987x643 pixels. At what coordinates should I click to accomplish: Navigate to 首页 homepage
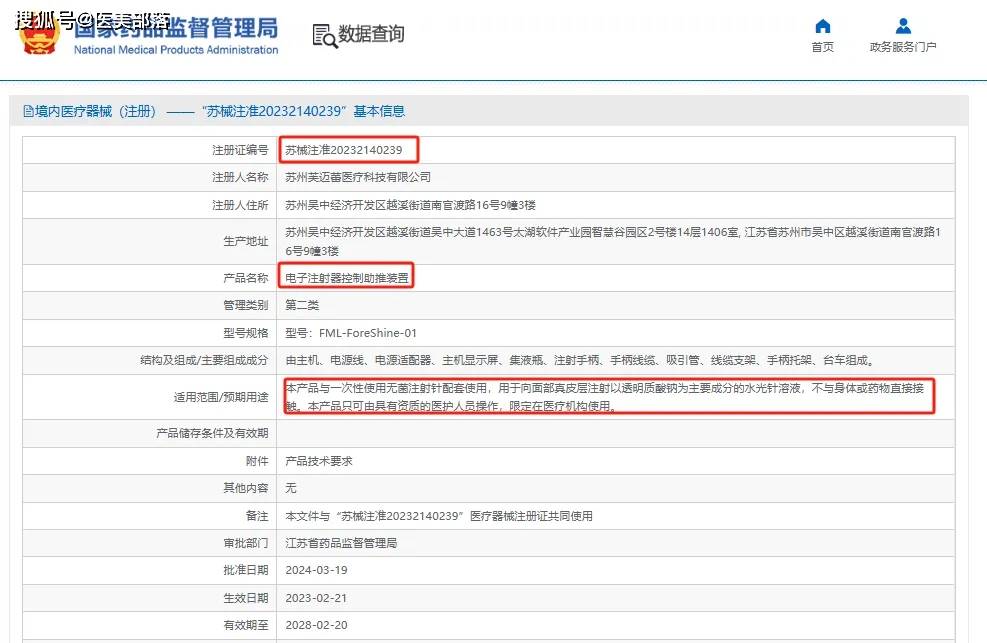tap(821, 46)
